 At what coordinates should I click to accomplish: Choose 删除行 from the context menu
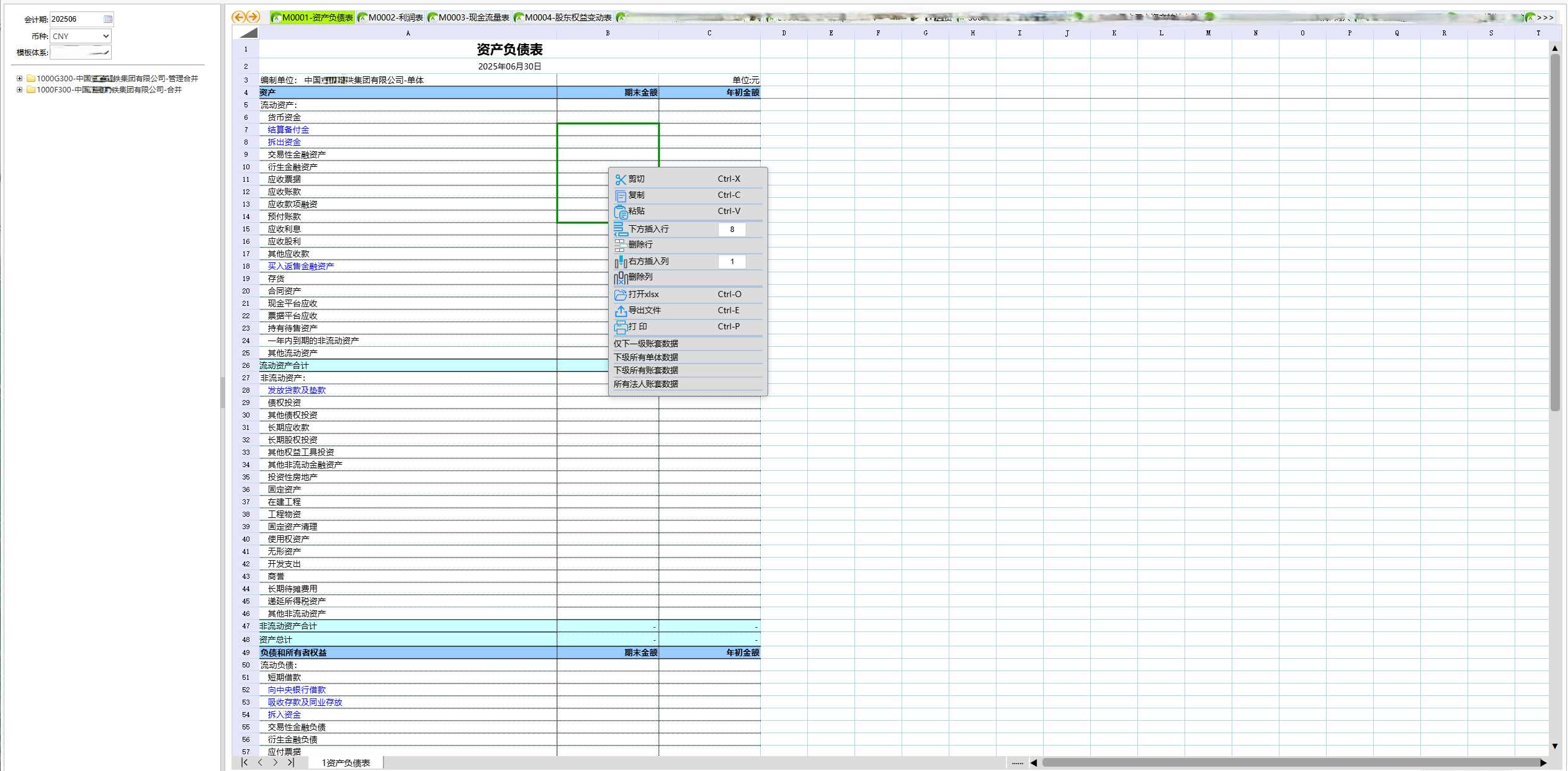(640, 244)
